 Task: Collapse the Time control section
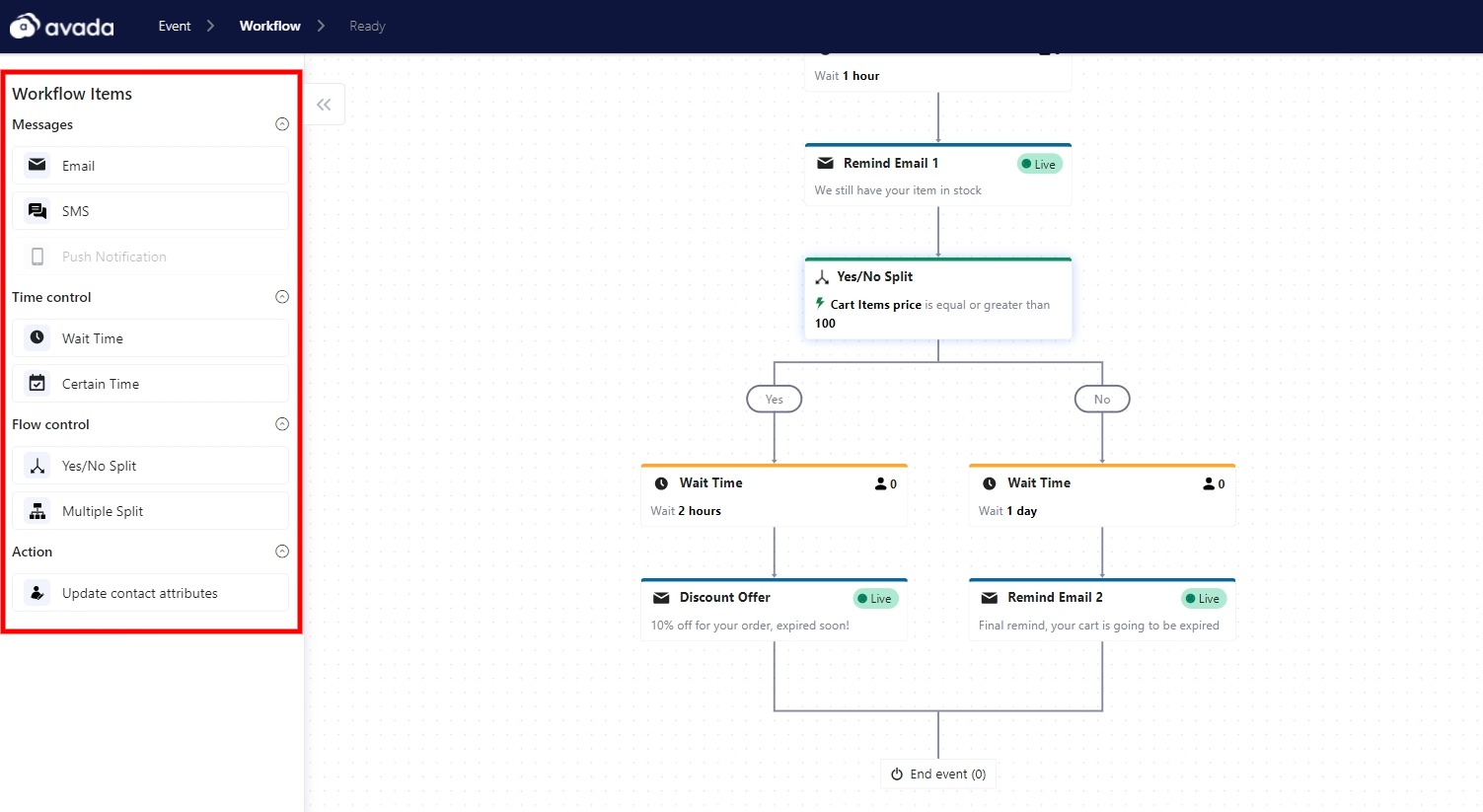tap(282, 297)
